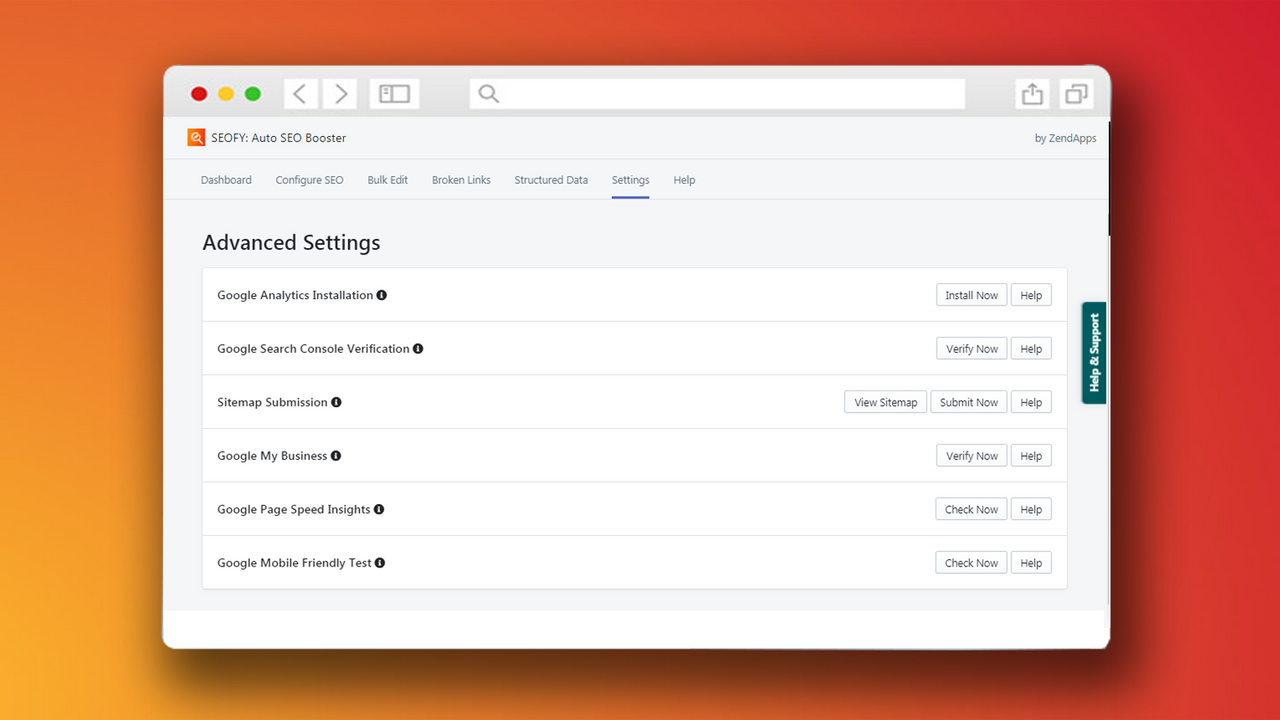The image size is (1280, 720).
Task: Open info tooltip beside Google Analytics Installation
Action: pos(382,295)
